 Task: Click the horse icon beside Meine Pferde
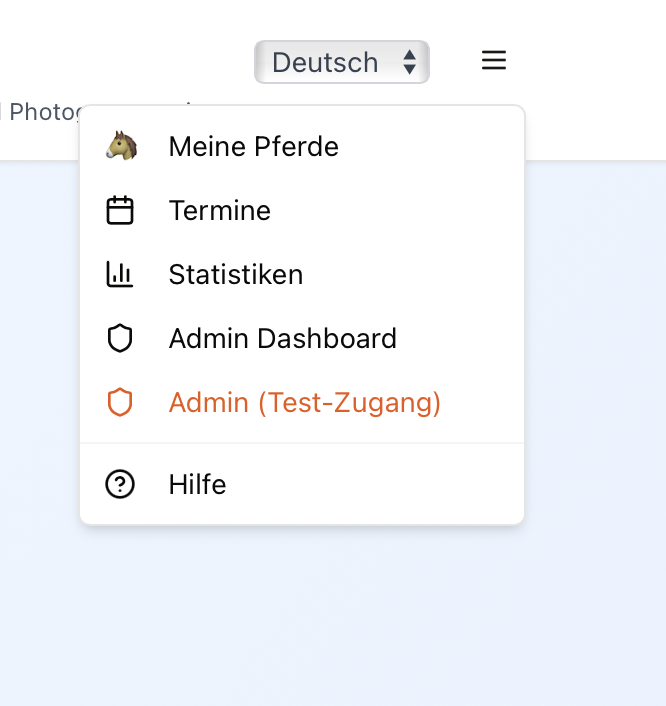click(x=120, y=146)
